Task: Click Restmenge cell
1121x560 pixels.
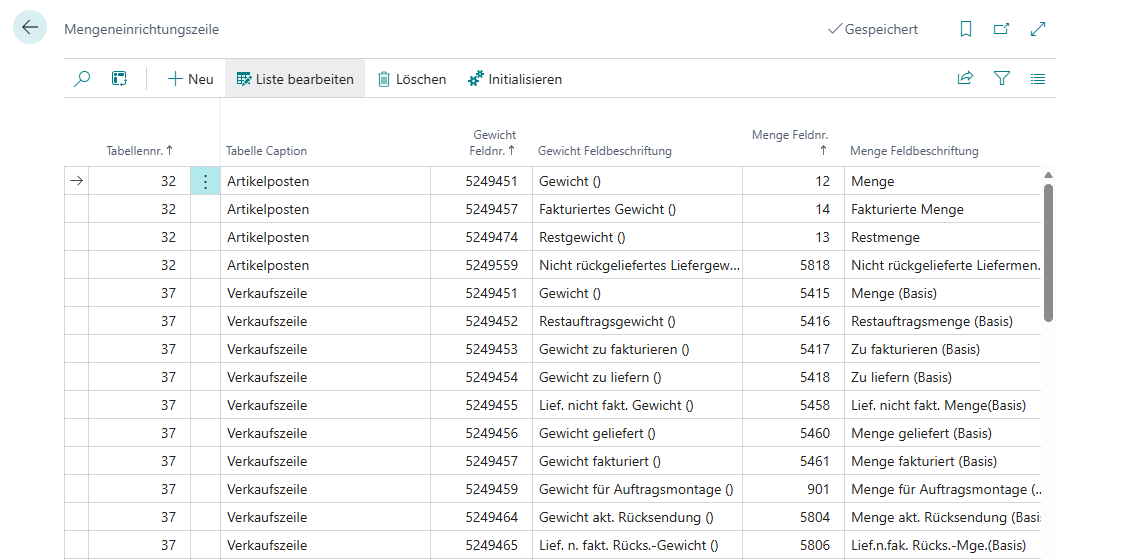Action: pyautogui.click(x=942, y=237)
